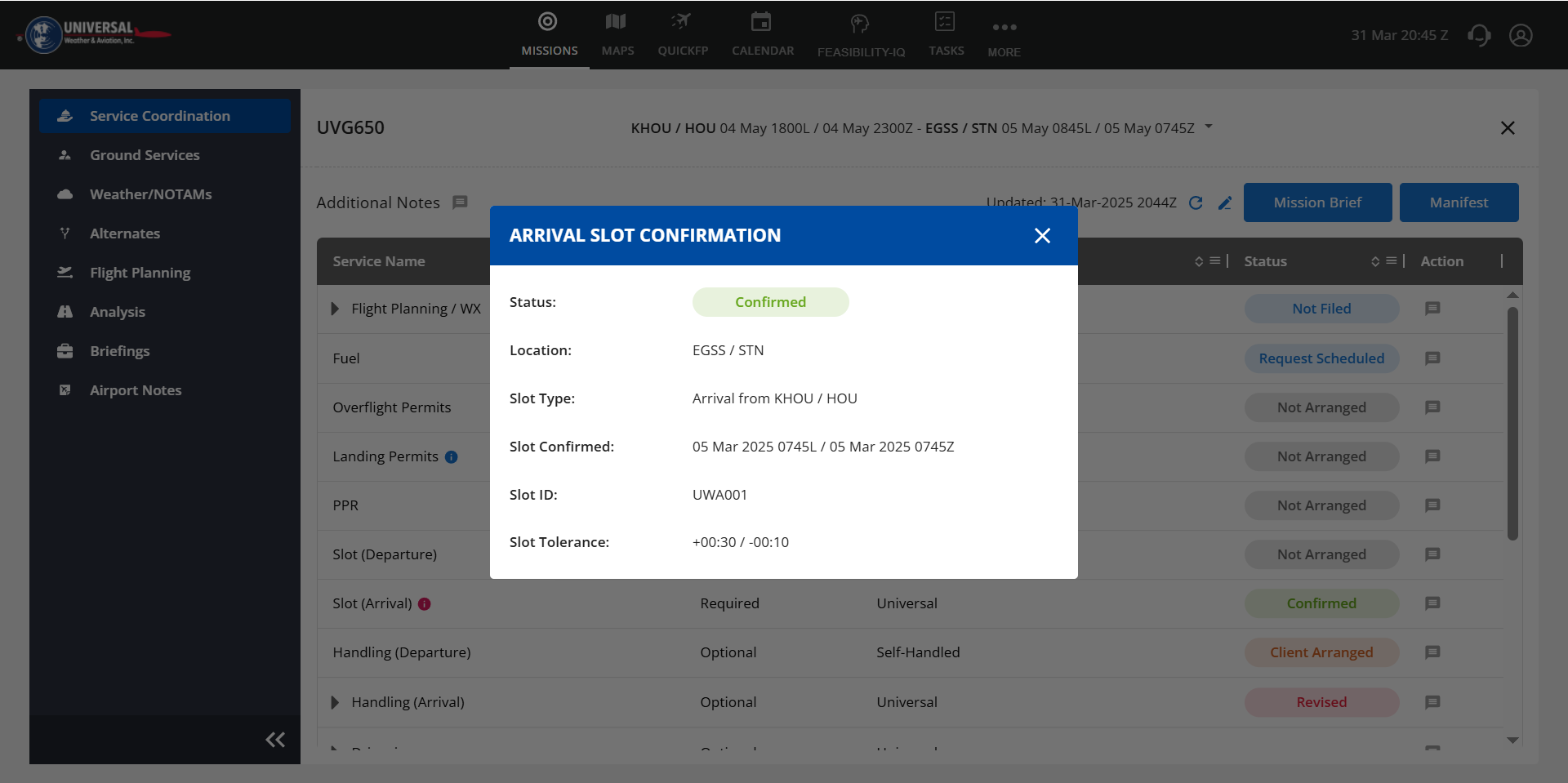
Task: Click the Action column header
Action: click(x=1441, y=261)
